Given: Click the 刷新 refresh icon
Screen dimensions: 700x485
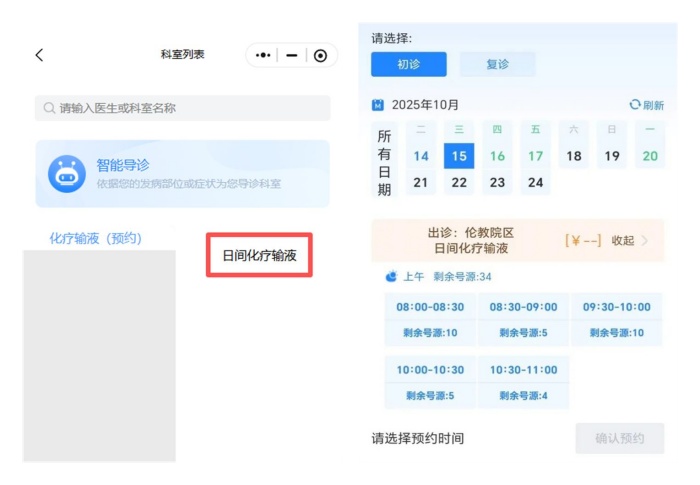Looking at the screenshot, I should click(x=635, y=105).
